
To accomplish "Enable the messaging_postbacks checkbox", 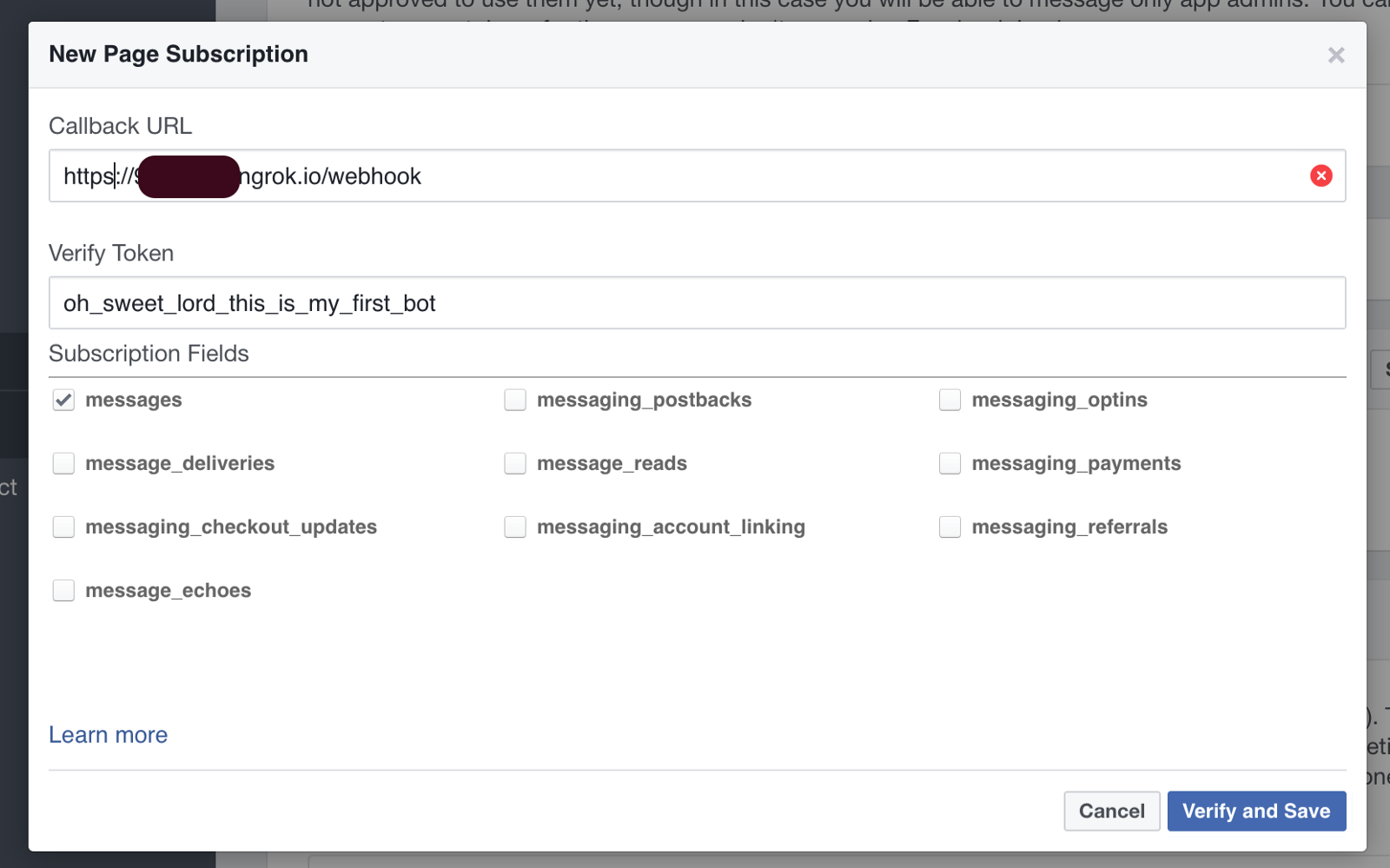I will click(515, 400).
